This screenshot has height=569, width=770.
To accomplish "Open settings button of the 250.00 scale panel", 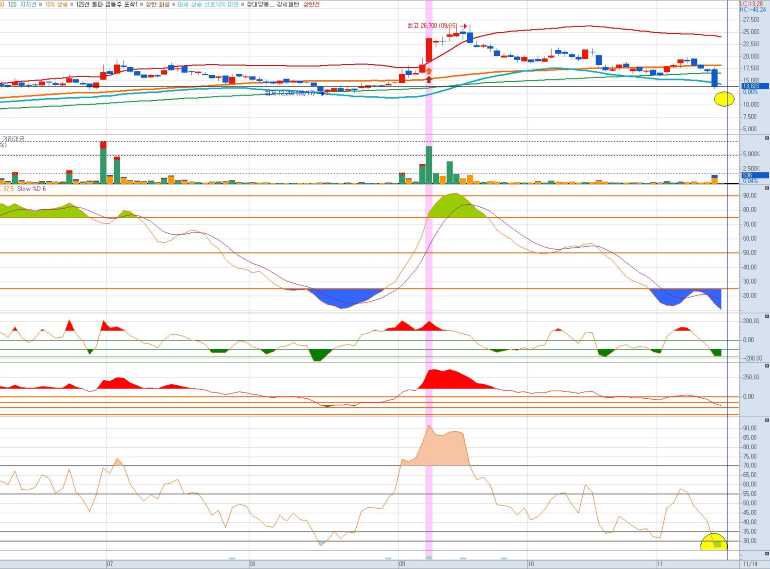I will pyautogui.click(x=767, y=366).
